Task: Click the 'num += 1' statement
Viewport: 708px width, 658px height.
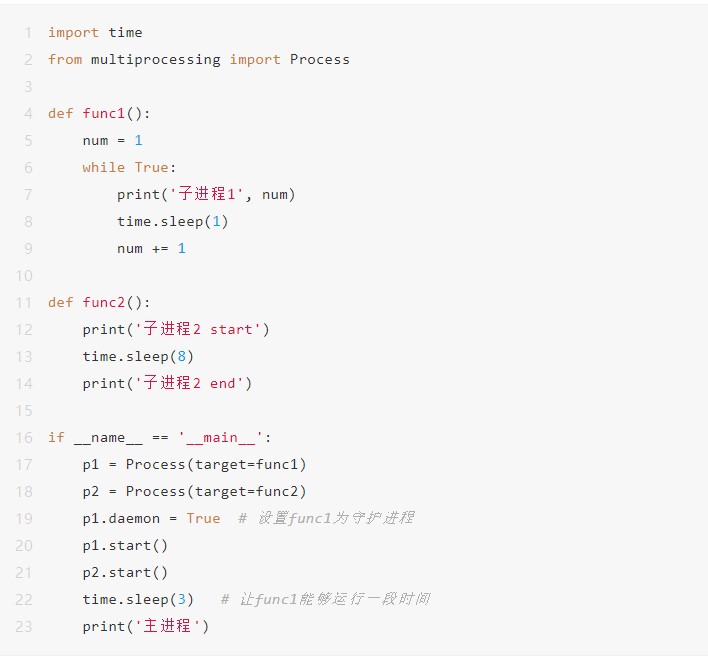Action: (151, 248)
